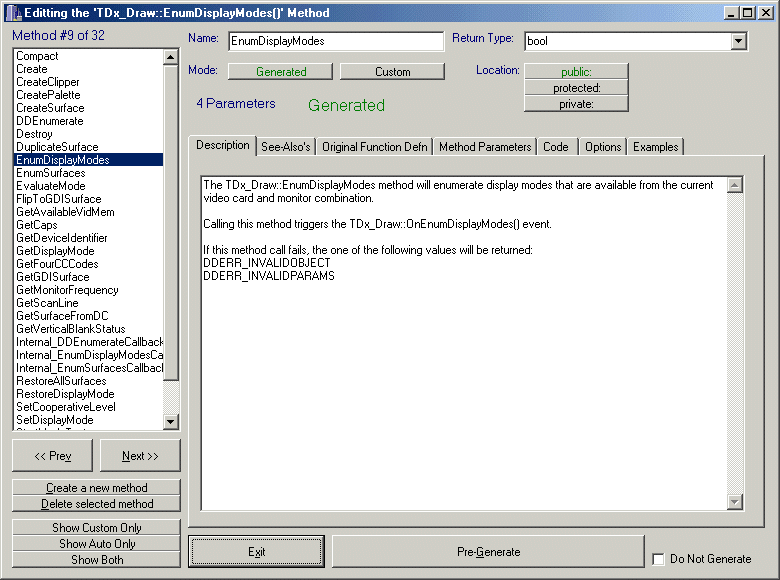Switch mode to Custom

tap(392, 72)
